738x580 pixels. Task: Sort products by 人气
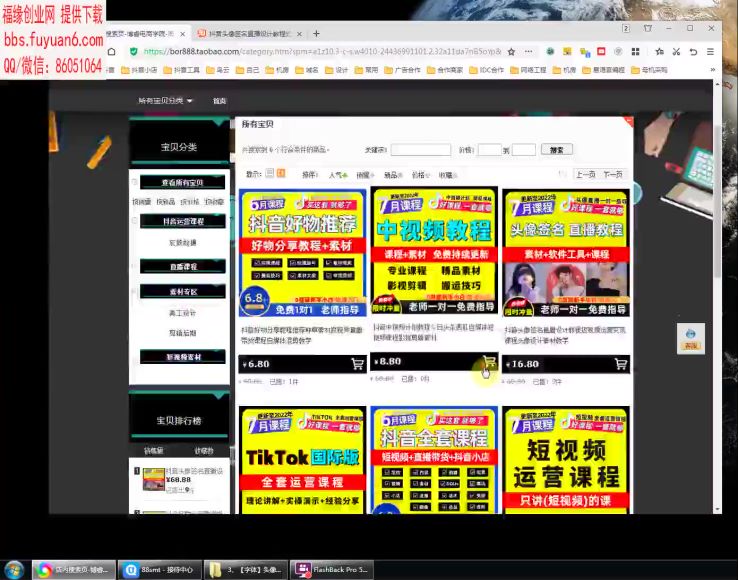338,175
